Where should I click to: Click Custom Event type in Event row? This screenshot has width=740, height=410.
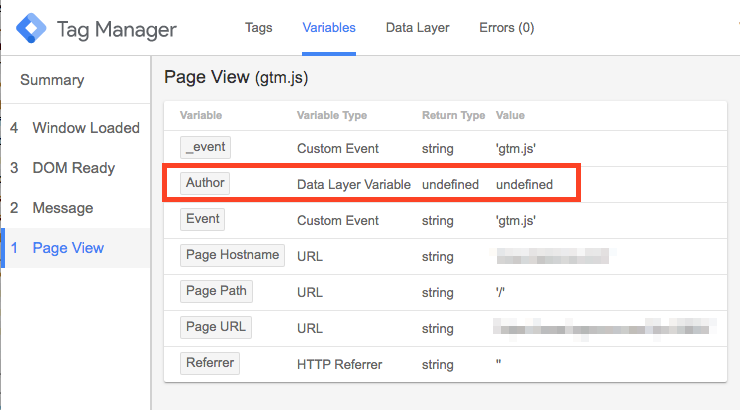tap(338, 220)
